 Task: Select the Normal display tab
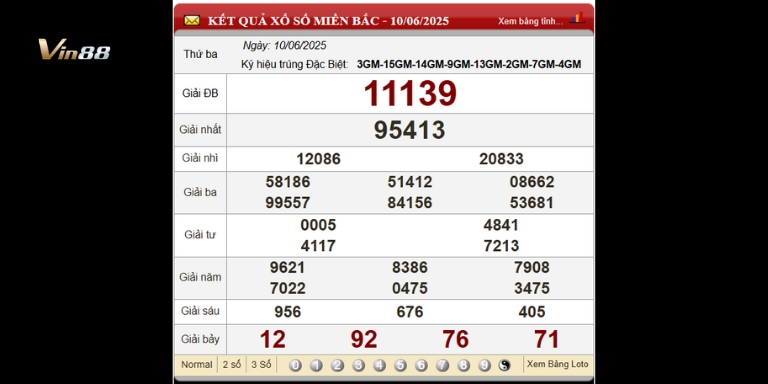(x=196, y=364)
